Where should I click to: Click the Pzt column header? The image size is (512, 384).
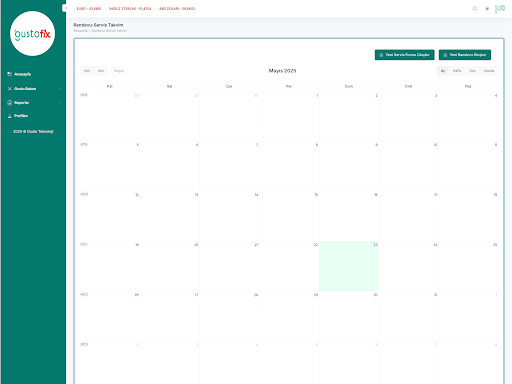pos(110,86)
